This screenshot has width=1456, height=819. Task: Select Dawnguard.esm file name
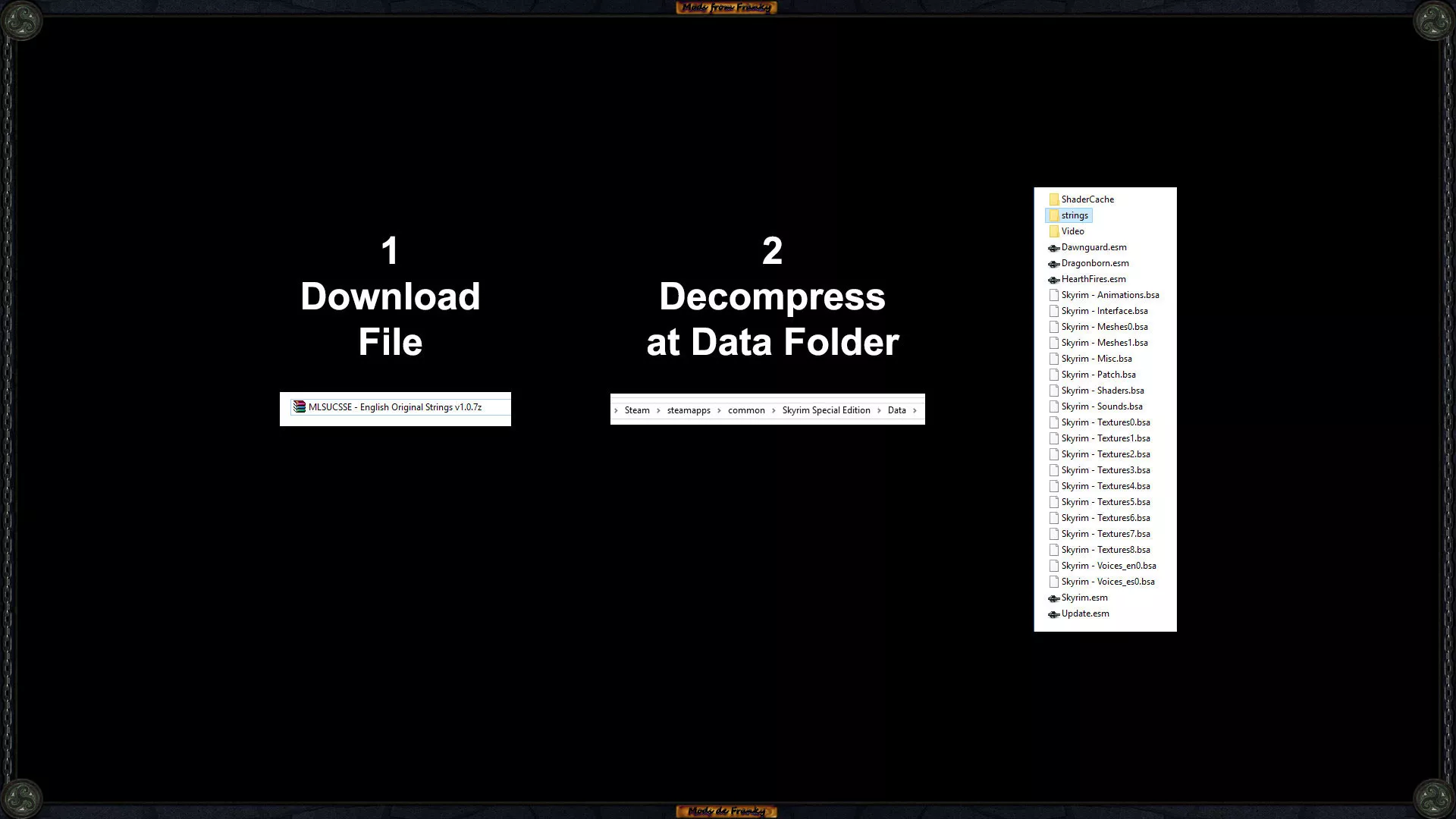coord(1094,247)
